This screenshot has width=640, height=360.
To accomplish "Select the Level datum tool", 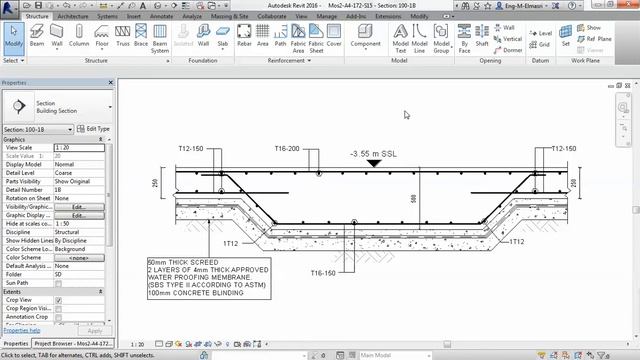I will pyautogui.click(x=540, y=33).
